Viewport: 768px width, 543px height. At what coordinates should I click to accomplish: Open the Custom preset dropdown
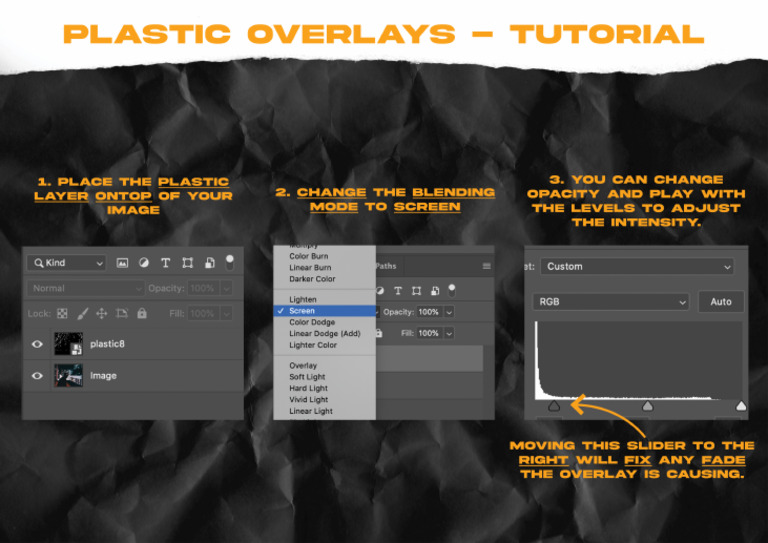pyautogui.click(x=637, y=266)
